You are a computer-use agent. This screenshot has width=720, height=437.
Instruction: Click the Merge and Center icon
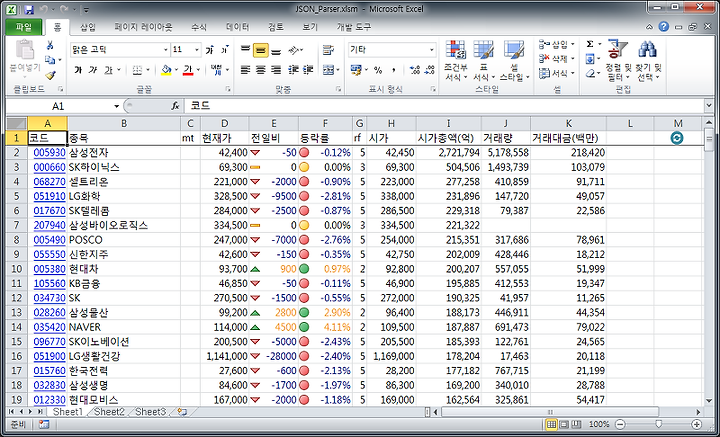coord(328,70)
